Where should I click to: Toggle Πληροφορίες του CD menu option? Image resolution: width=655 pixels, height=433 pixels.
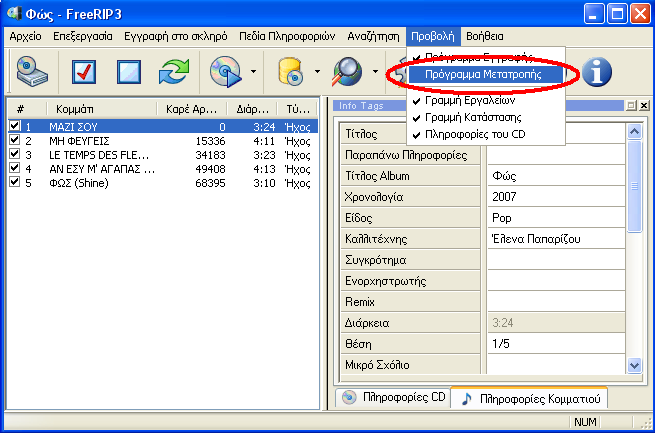click(x=486, y=134)
